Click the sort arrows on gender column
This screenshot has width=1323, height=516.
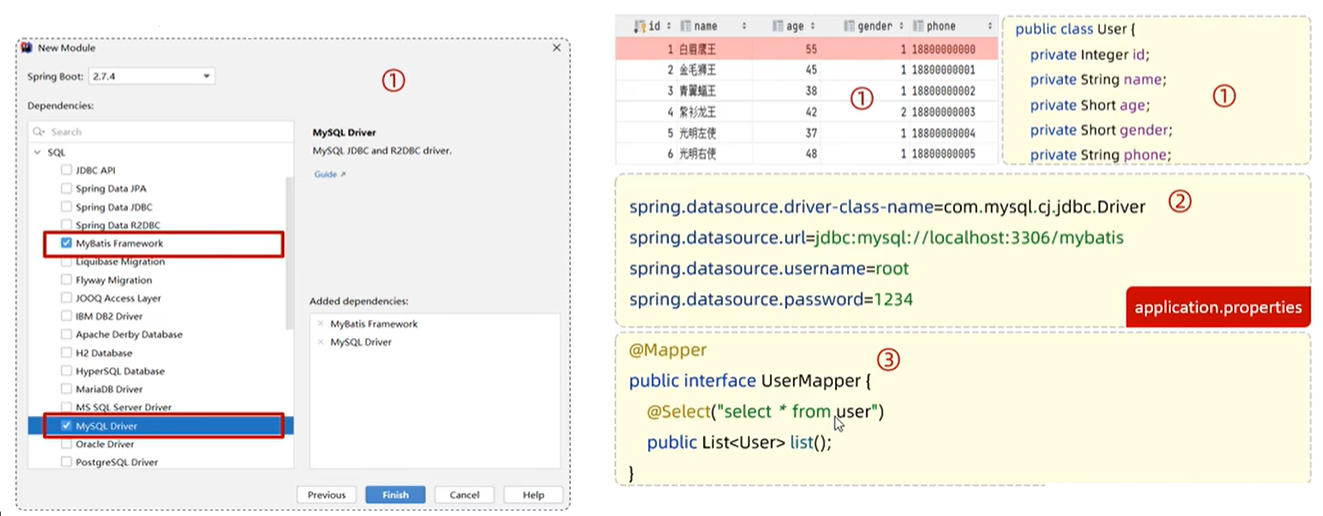[x=900, y=26]
